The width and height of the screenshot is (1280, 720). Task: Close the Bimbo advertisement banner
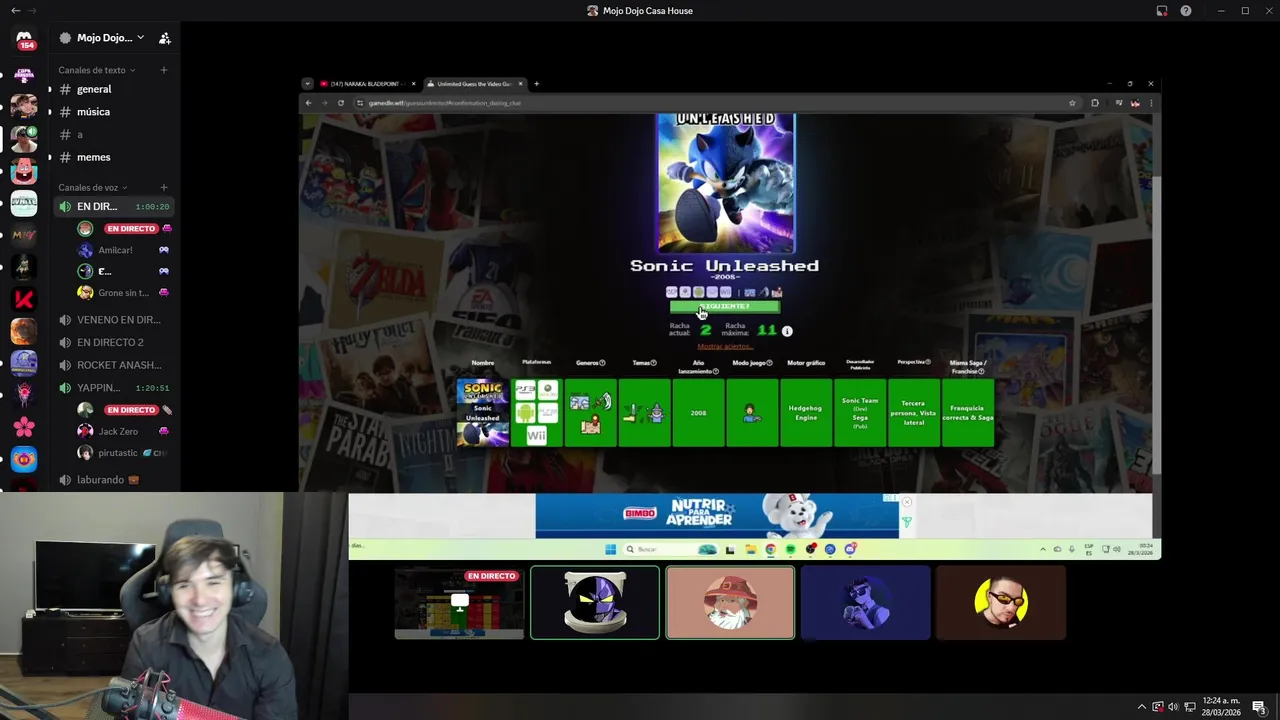pyautogui.click(x=907, y=502)
